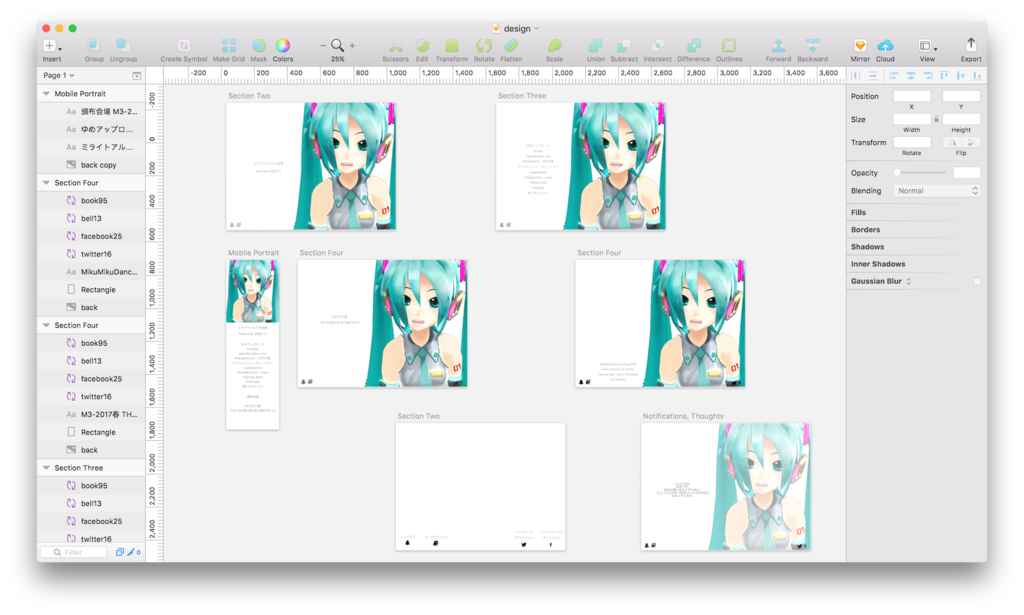Image resolution: width=1024 pixels, height=615 pixels.
Task: Click the align left icon
Action: 894,76
